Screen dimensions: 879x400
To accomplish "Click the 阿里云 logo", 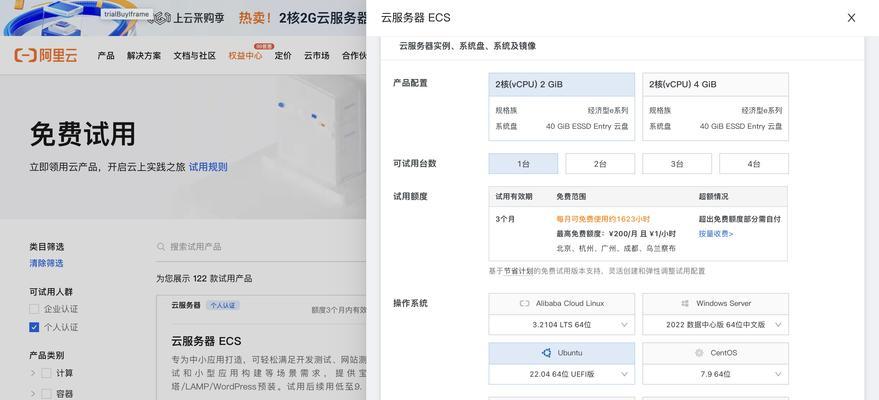I will [46, 55].
